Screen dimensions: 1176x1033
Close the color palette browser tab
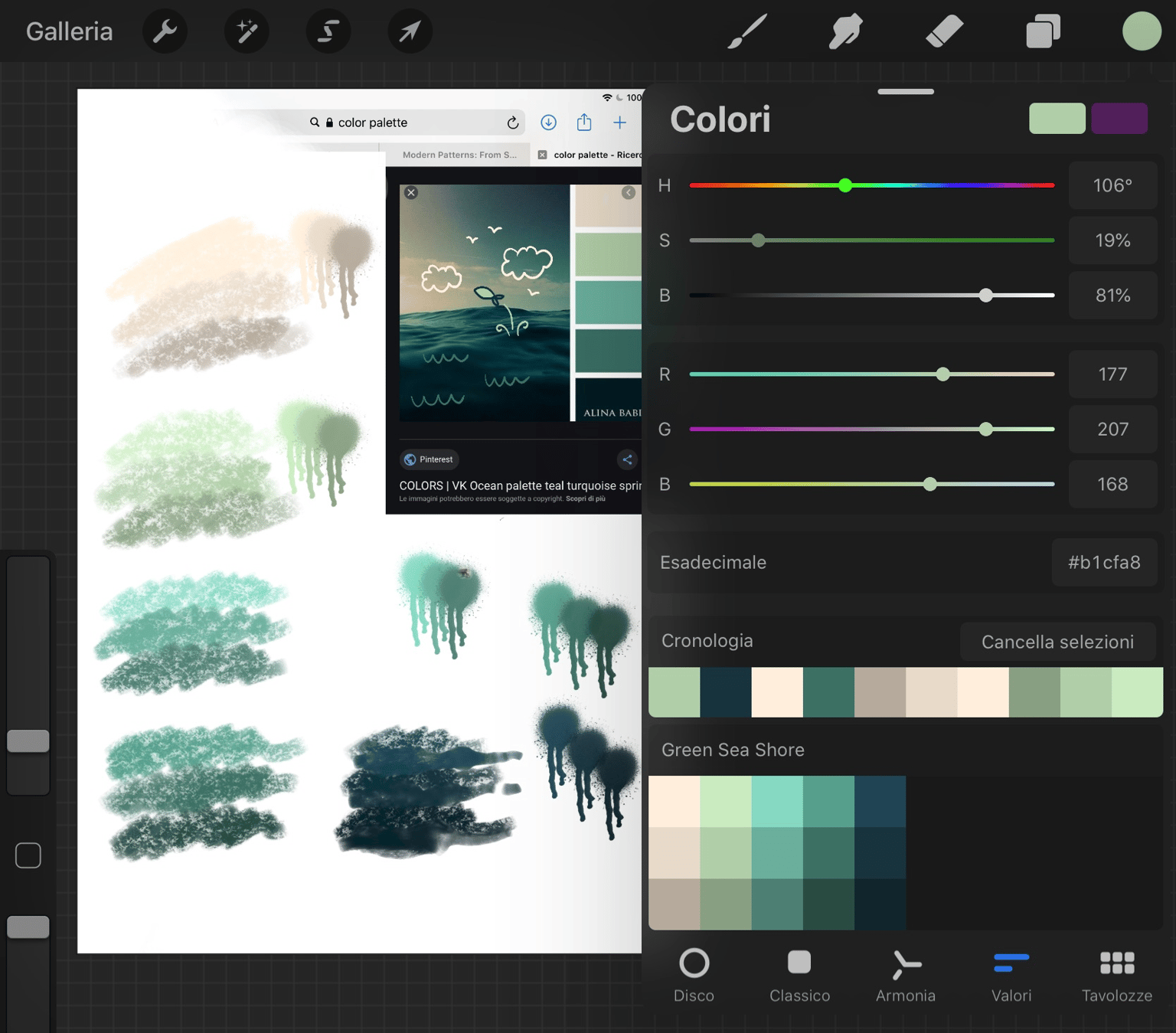click(542, 155)
